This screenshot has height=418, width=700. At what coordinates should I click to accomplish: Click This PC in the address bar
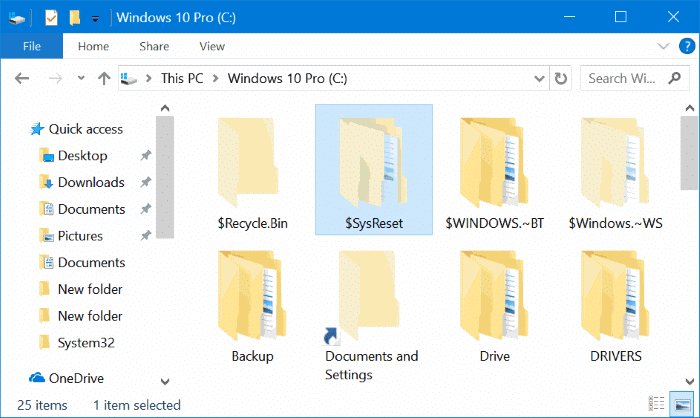coord(182,78)
